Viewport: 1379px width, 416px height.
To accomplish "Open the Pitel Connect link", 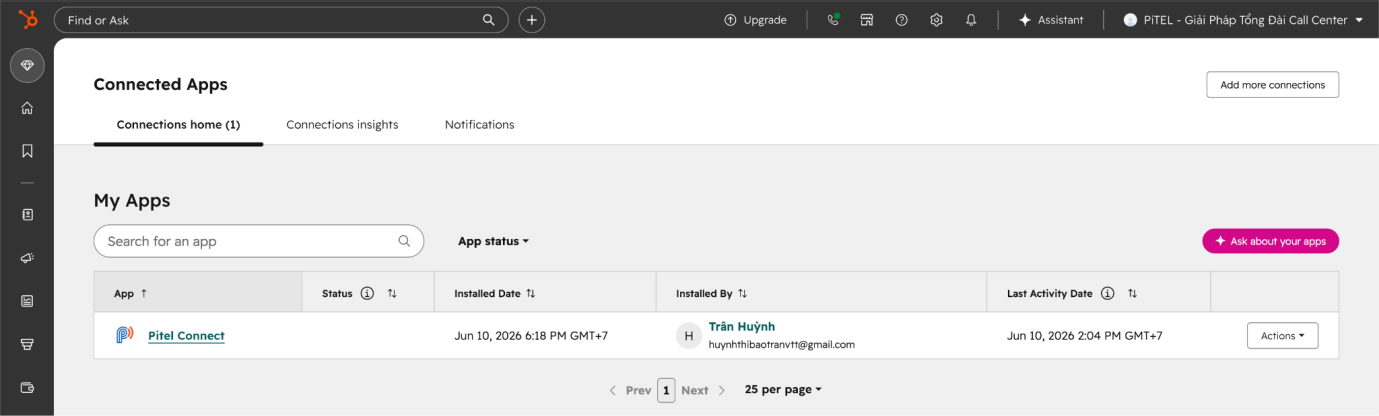I will [186, 336].
